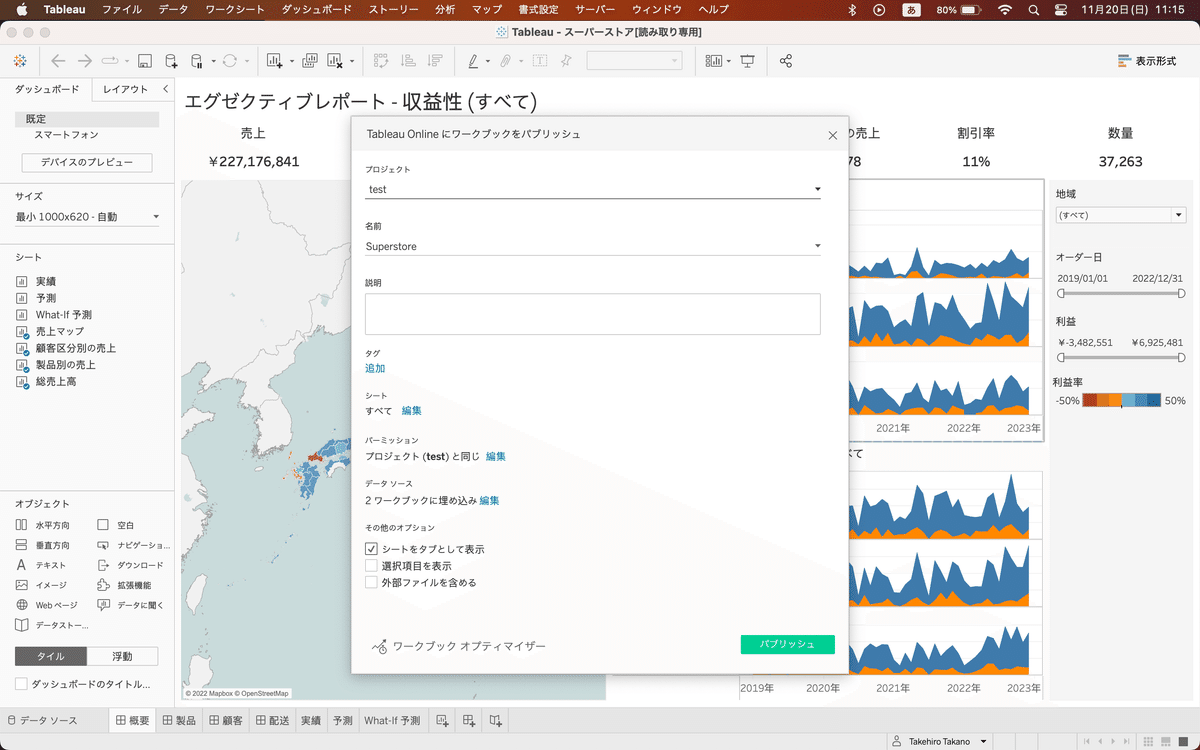
Task: Click the Duplicate sheet icon in toolbar
Action: point(310,61)
